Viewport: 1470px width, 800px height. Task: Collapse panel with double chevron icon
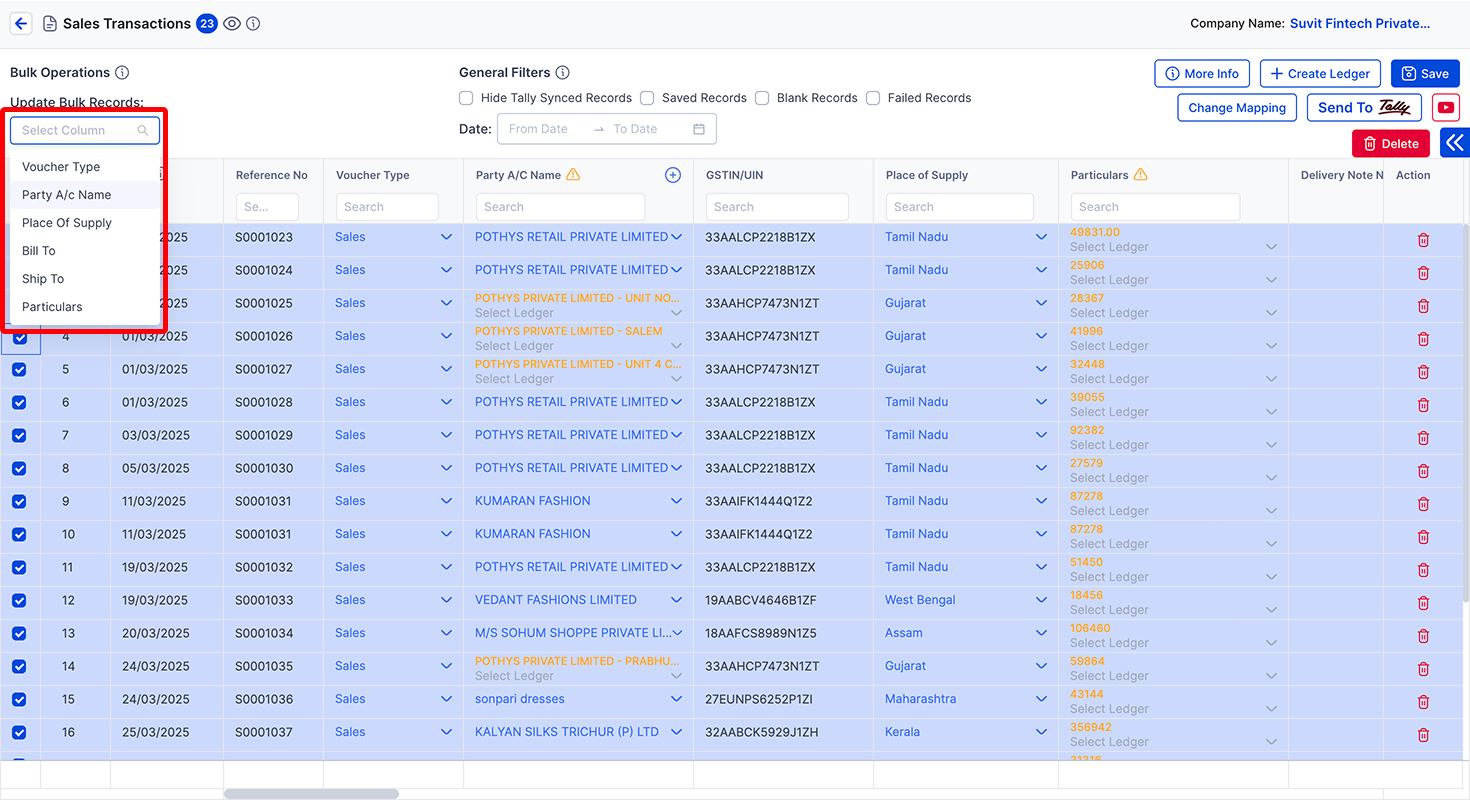pyautogui.click(x=1455, y=143)
